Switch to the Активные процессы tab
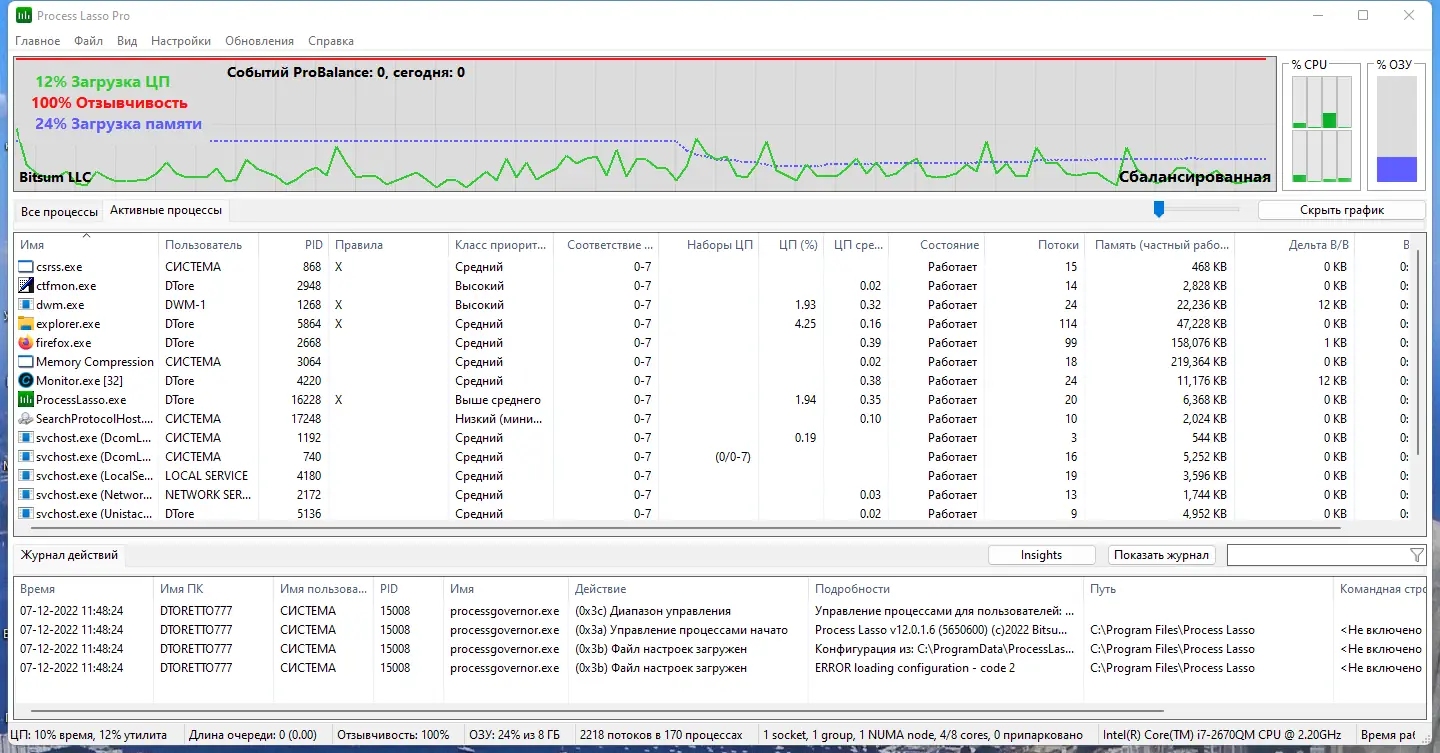 click(x=166, y=210)
